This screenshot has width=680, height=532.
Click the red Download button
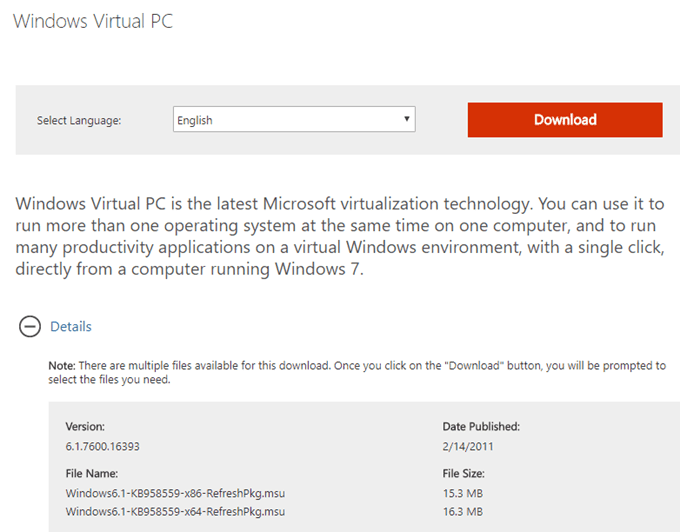(565, 120)
